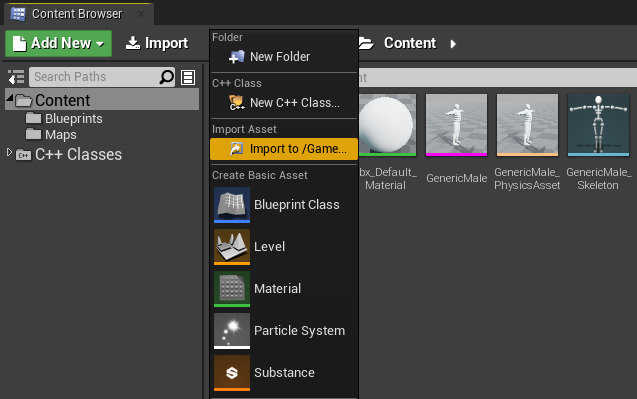Image resolution: width=637 pixels, height=399 pixels.
Task: Close the Content Browser tab
Action: (141, 14)
